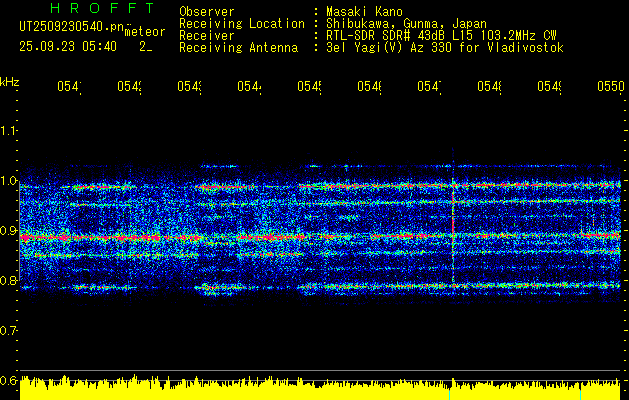Click the yellow signal level bar graph

[320, 388]
